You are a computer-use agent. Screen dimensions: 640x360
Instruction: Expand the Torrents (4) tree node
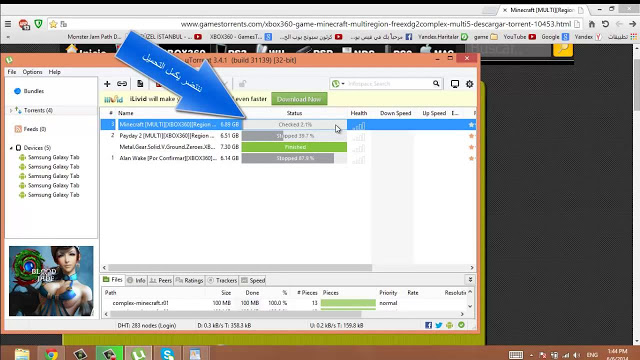coord(11,110)
